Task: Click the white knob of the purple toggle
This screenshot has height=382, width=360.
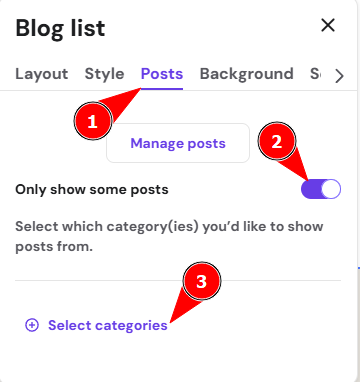Action: point(331,189)
